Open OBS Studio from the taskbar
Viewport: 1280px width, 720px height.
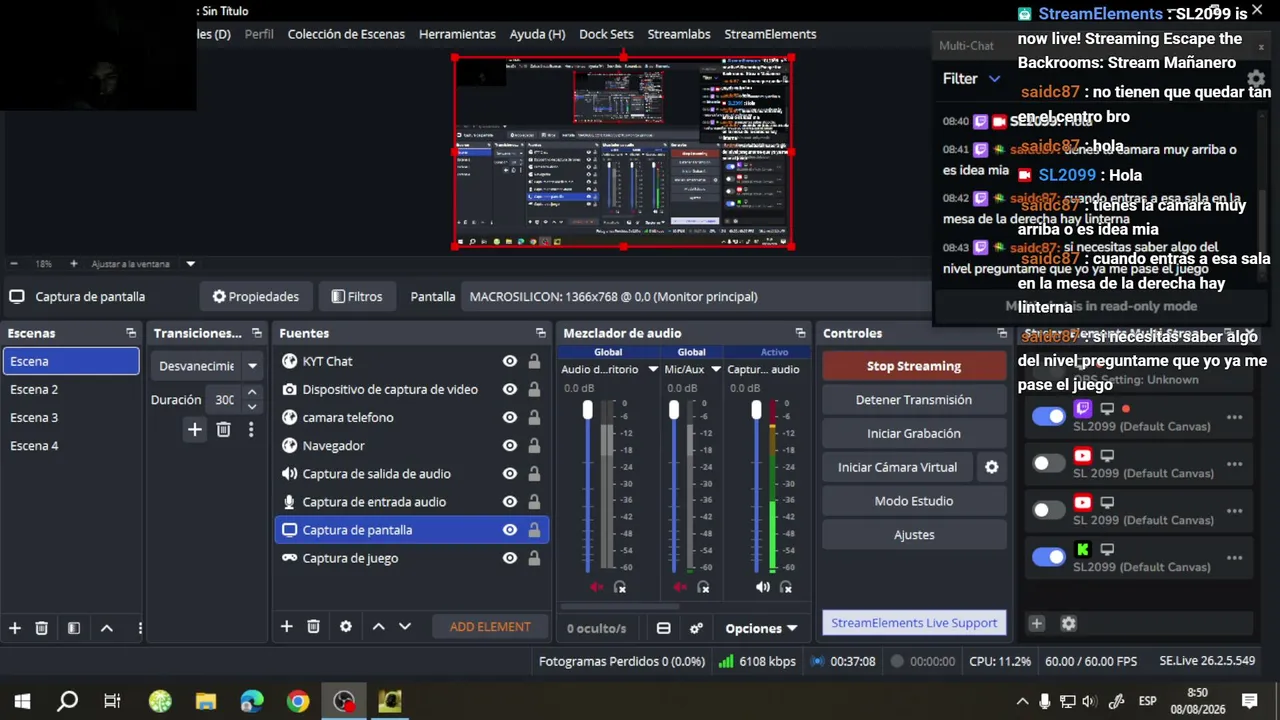coord(344,701)
